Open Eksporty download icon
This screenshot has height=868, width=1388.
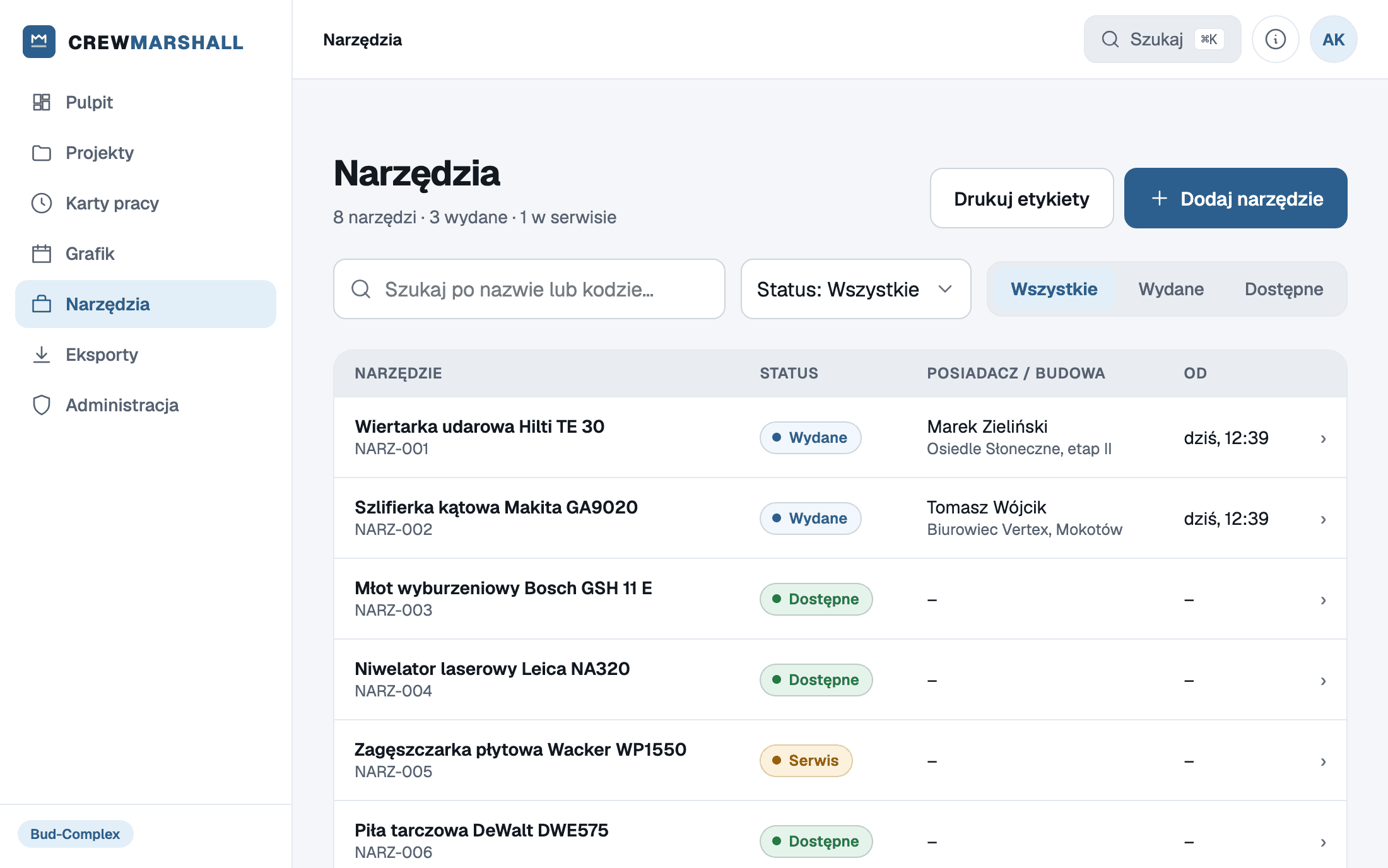coord(42,355)
